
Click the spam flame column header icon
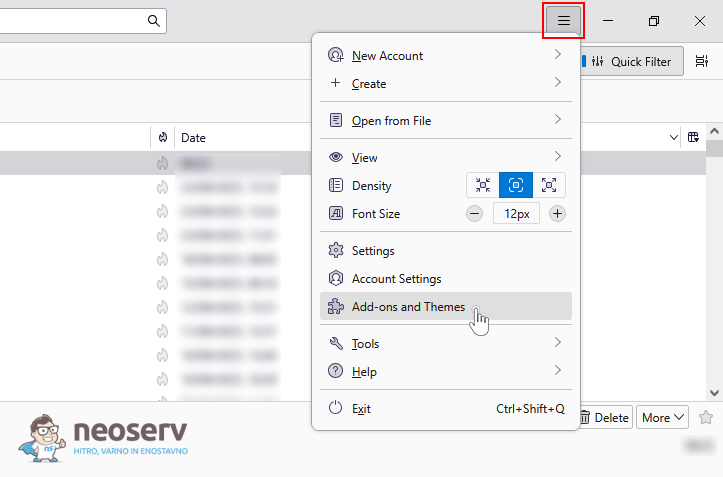point(162,137)
